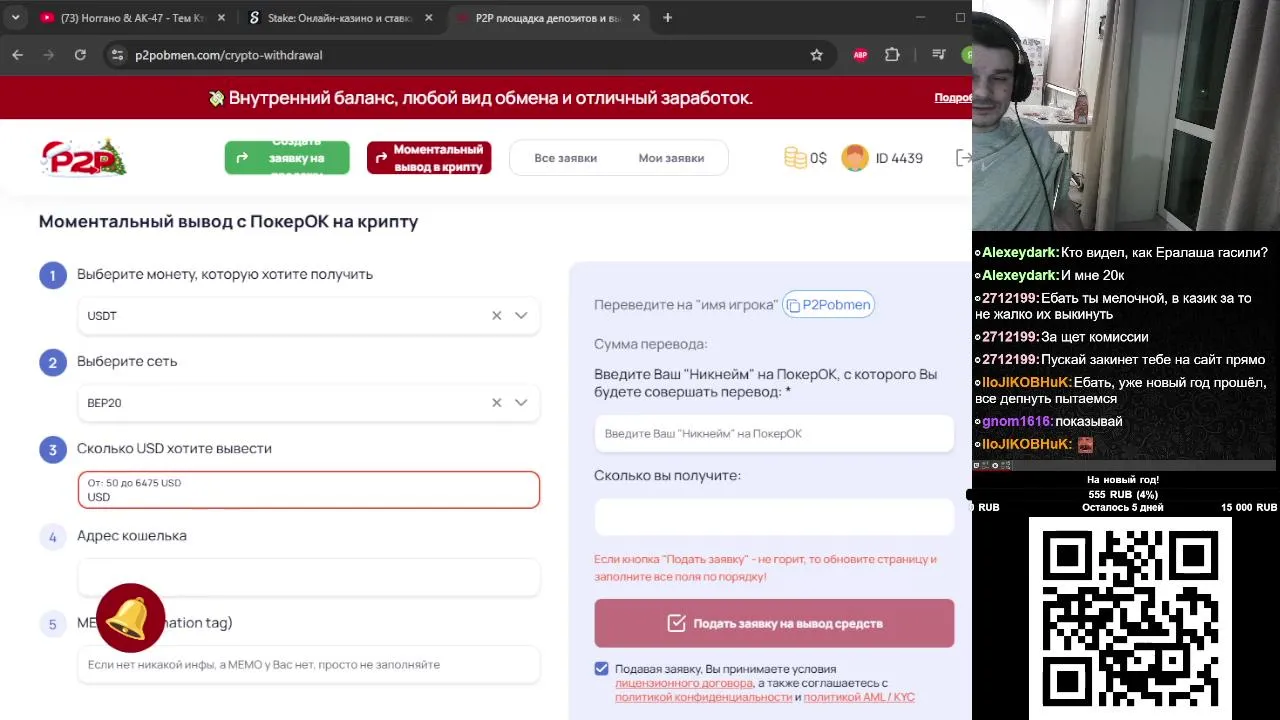Click the logout icon in the header

(x=964, y=158)
